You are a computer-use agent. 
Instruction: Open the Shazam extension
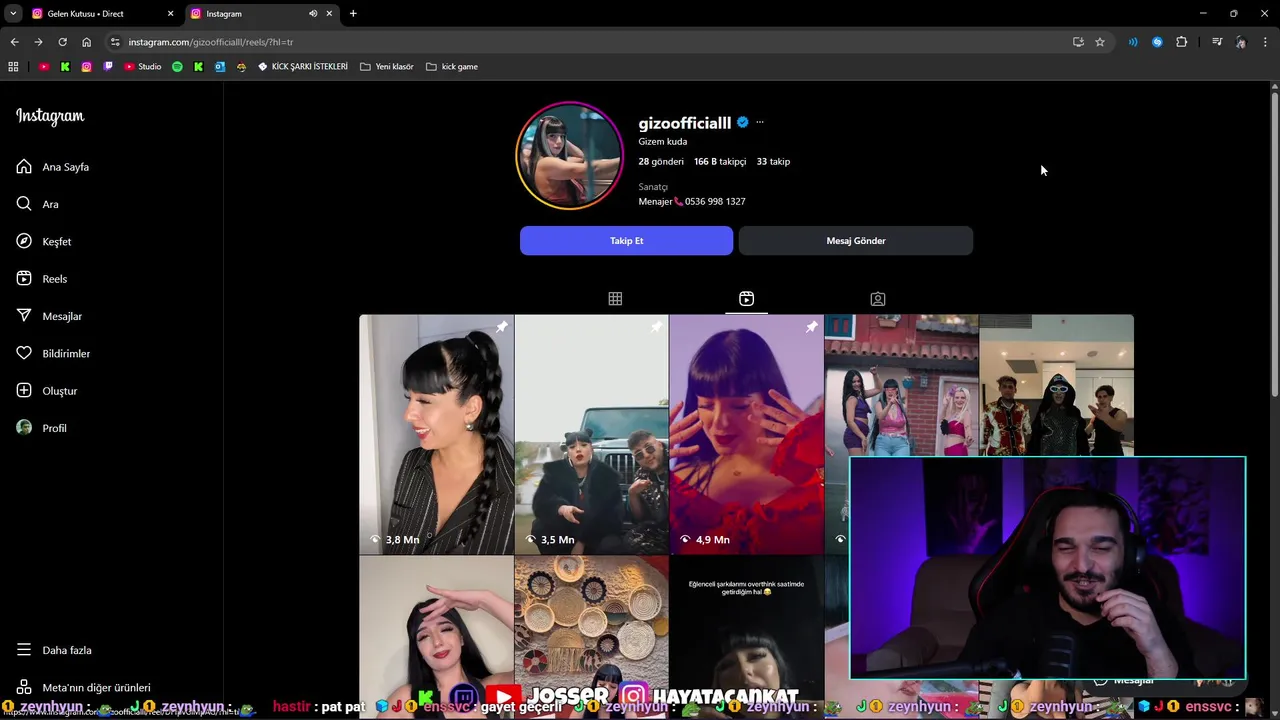pyautogui.click(x=1157, y=42)
